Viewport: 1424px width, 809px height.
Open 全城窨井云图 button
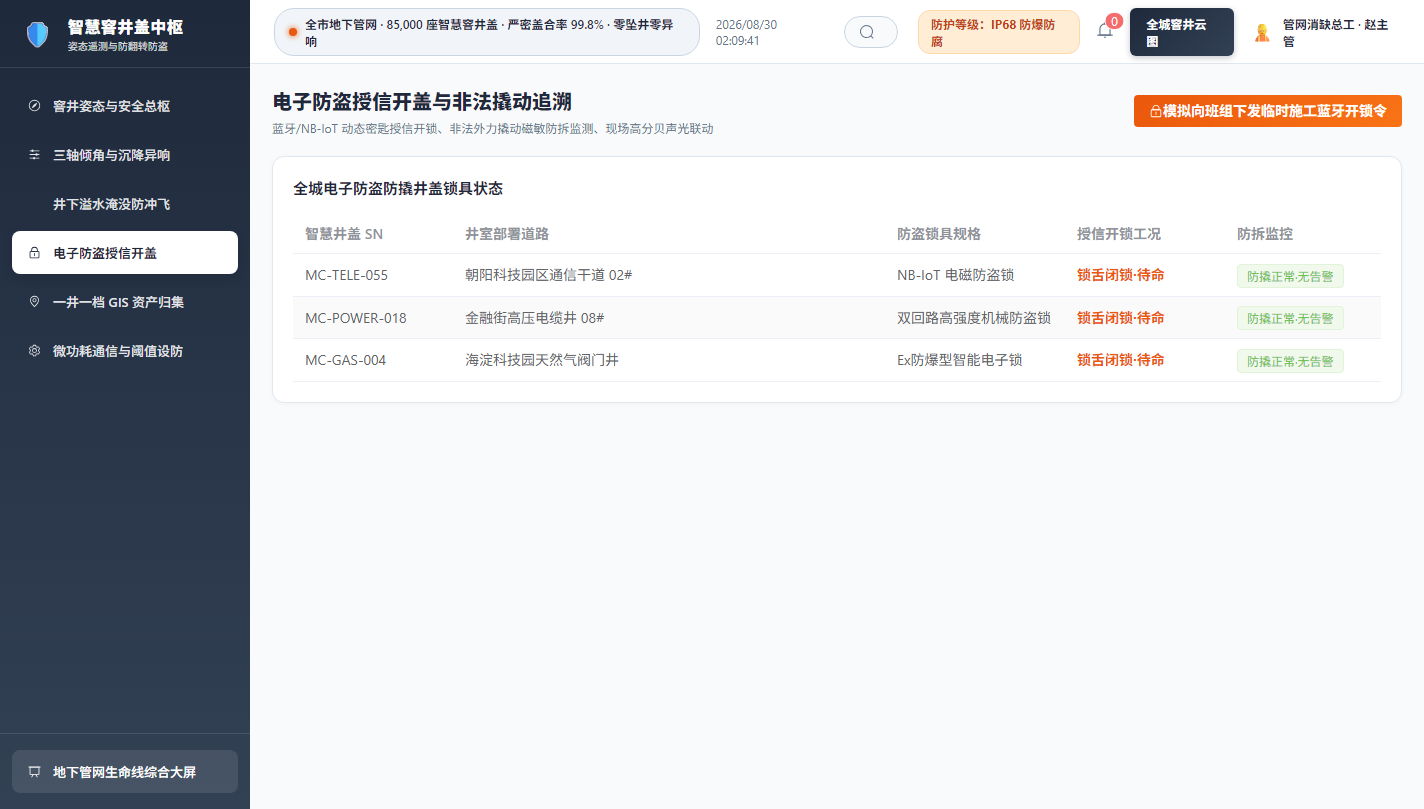coord(1182,32)
